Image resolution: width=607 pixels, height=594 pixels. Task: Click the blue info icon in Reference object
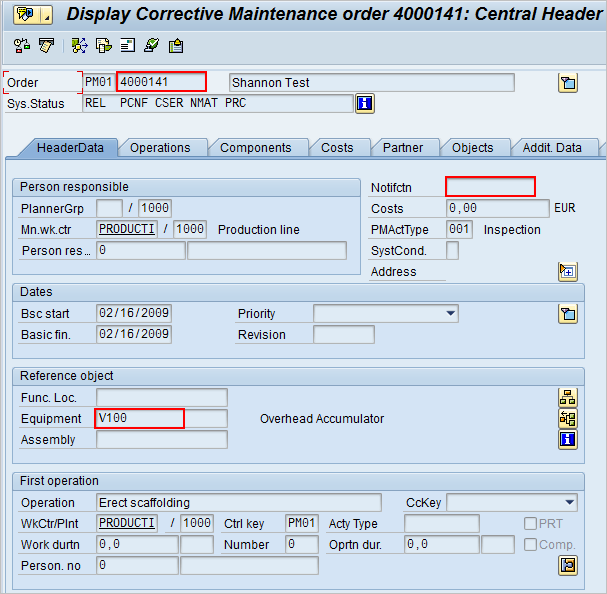pos(568,439)
